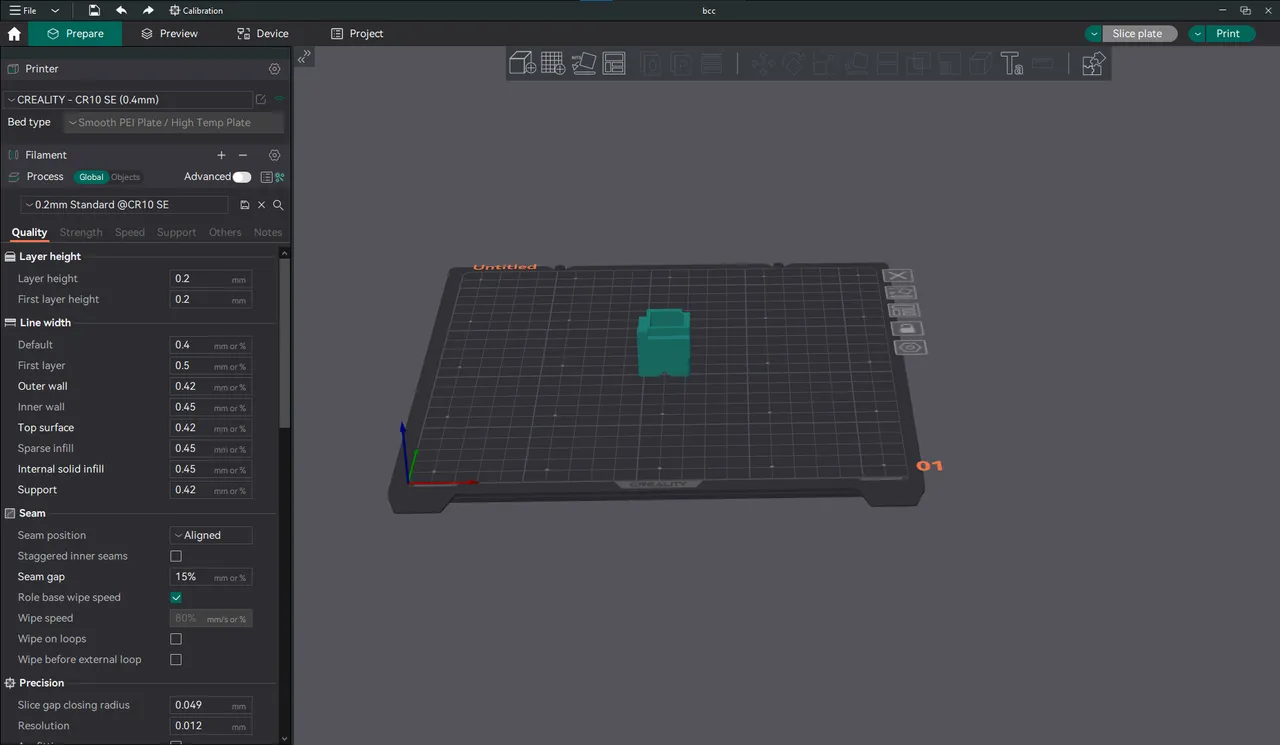1280x745 pixels.
Task: Toggle the Advanced process switch
Action: [241, 176]
